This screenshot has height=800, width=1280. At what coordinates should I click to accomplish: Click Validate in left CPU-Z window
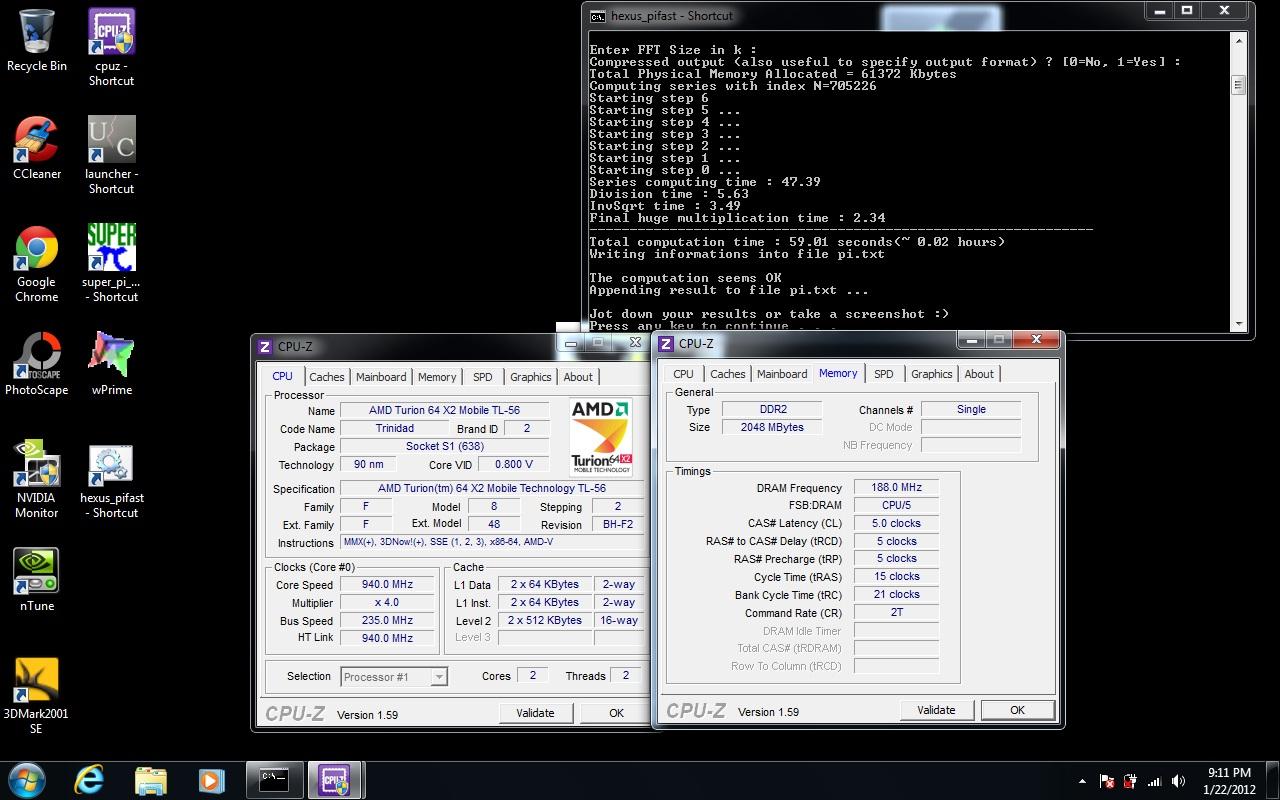pyautogui.click(x=535, y=713)
